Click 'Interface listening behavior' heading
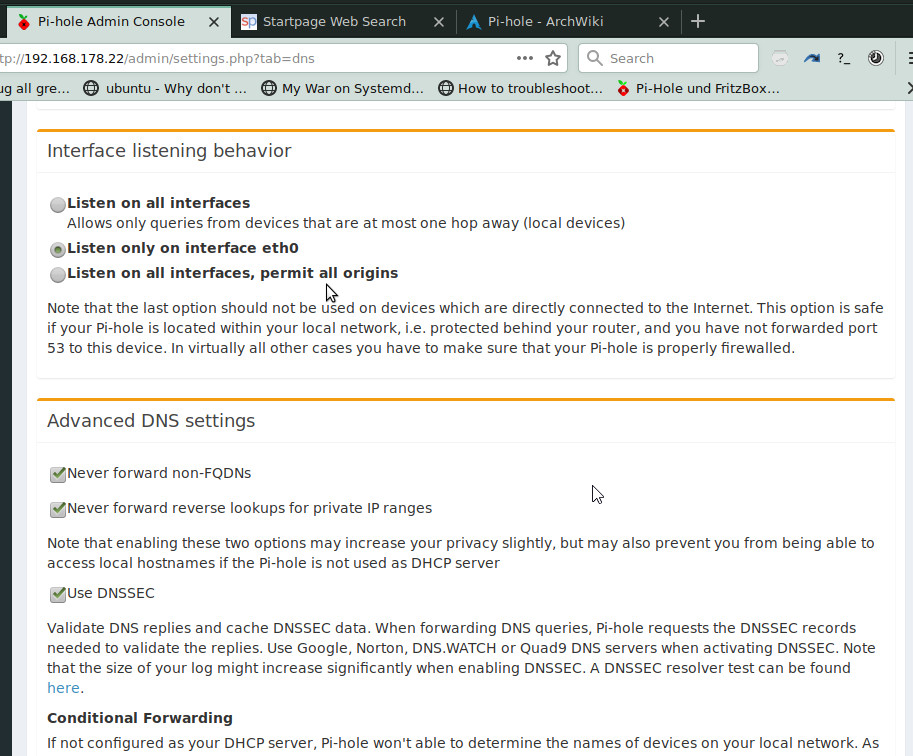 coord(169,151)
